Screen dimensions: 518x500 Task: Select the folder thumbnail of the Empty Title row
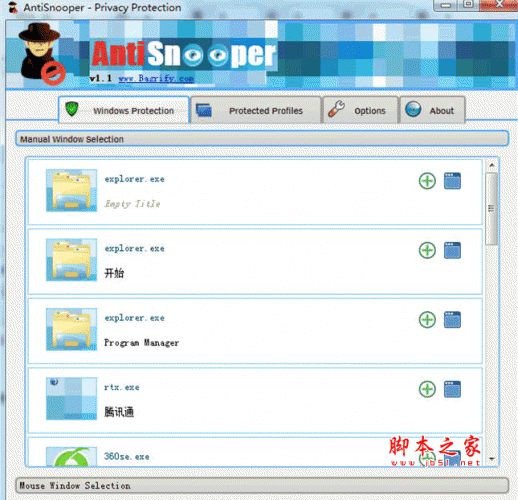point(71,190)
